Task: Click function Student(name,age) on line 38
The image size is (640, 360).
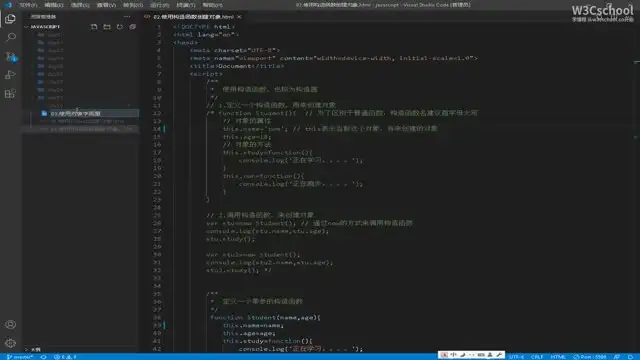Action: 265,318
